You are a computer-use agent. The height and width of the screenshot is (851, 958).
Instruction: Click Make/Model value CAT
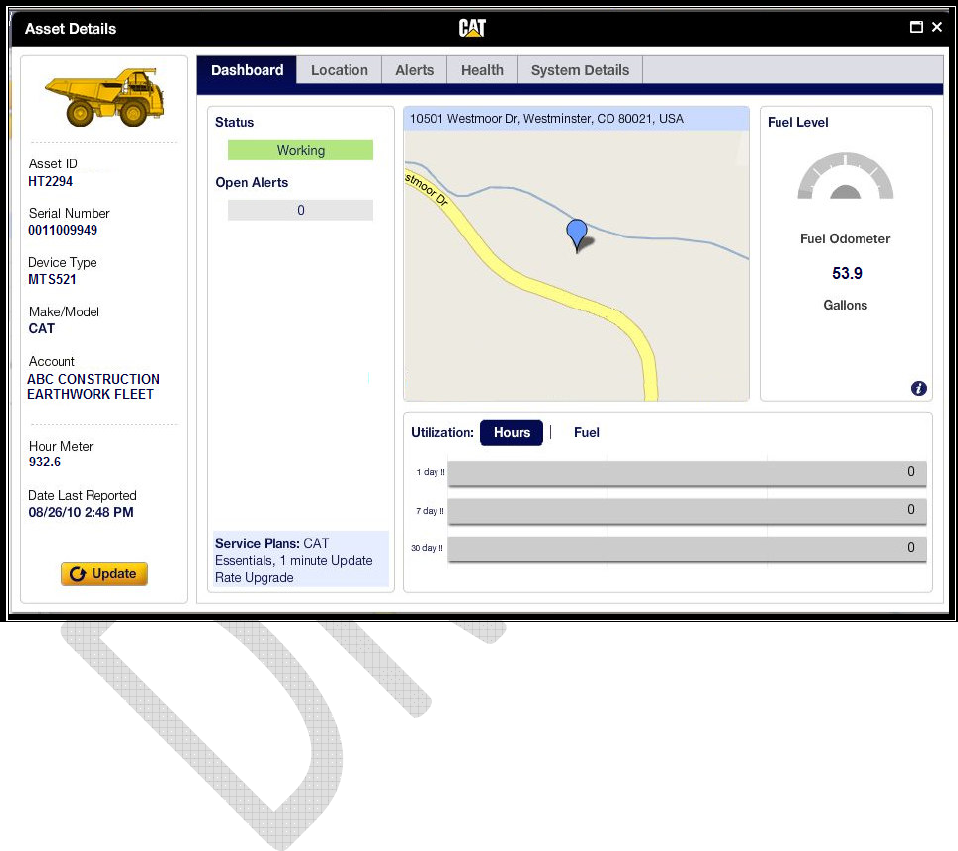click(x=42, y=328)
